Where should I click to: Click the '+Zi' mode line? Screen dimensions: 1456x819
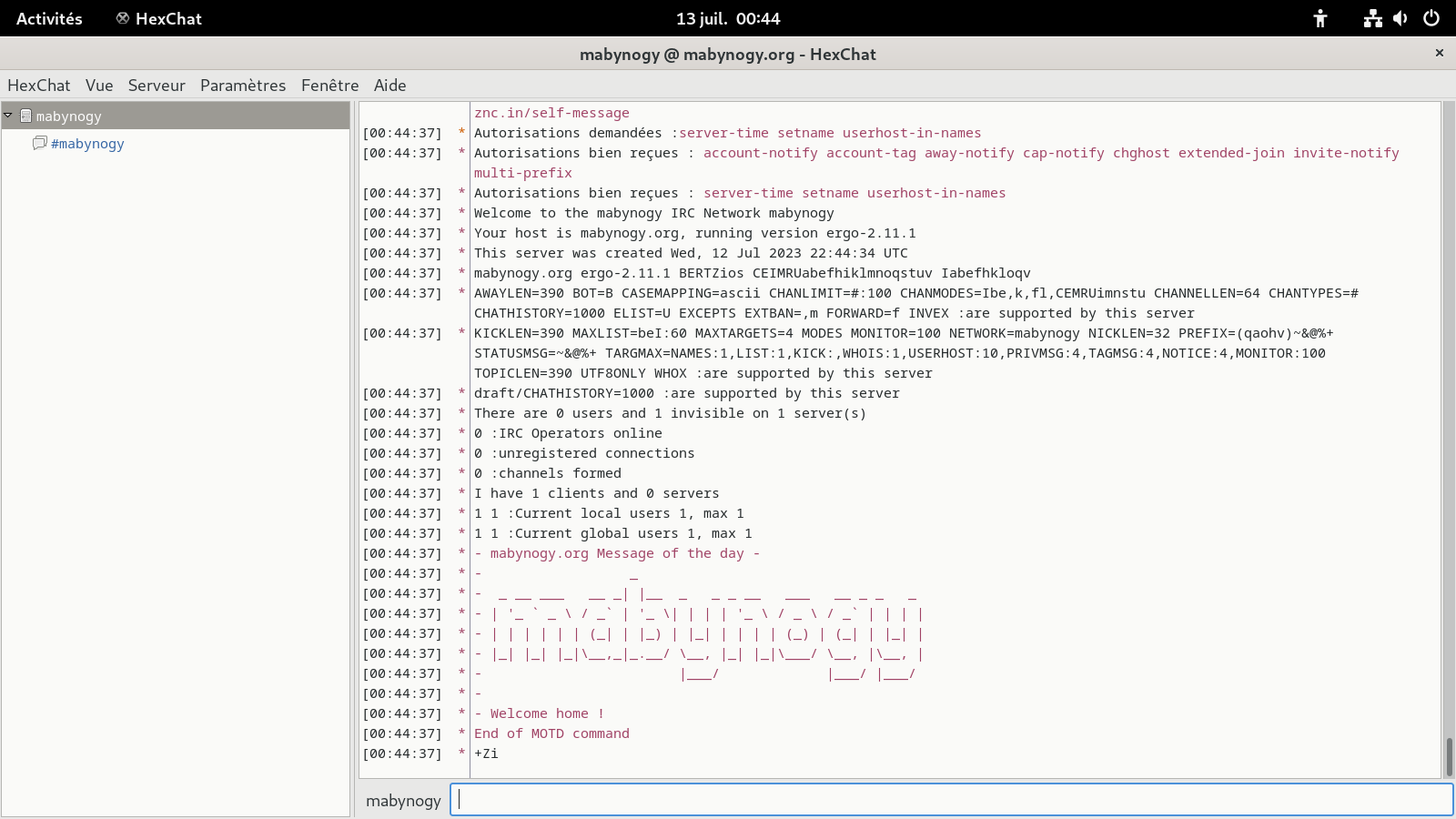coord(486,753)
